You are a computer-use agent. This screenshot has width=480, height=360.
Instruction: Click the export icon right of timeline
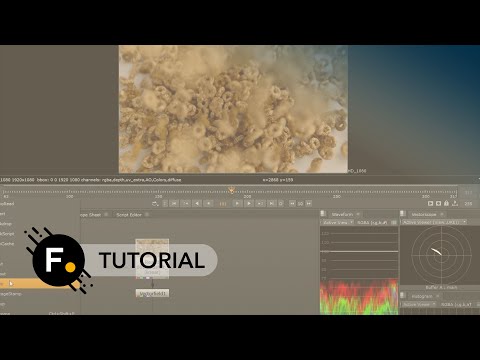pyautogui.click(x=455, y=203)
